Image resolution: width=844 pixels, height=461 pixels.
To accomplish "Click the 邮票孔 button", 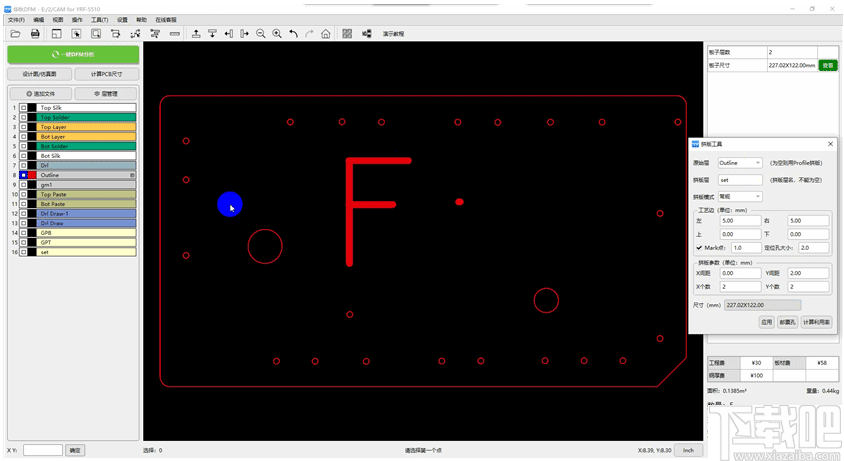I will [x=787, y=322].
